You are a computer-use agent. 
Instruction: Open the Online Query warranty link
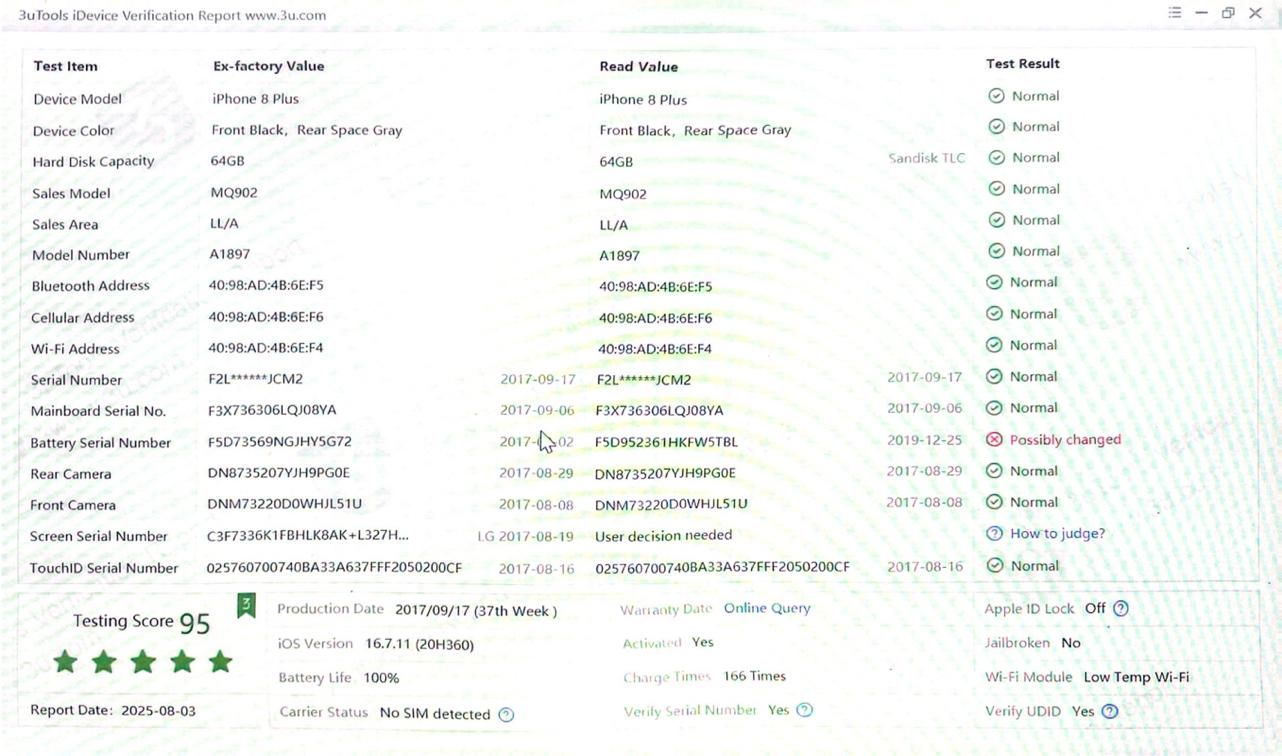[767, 608]
